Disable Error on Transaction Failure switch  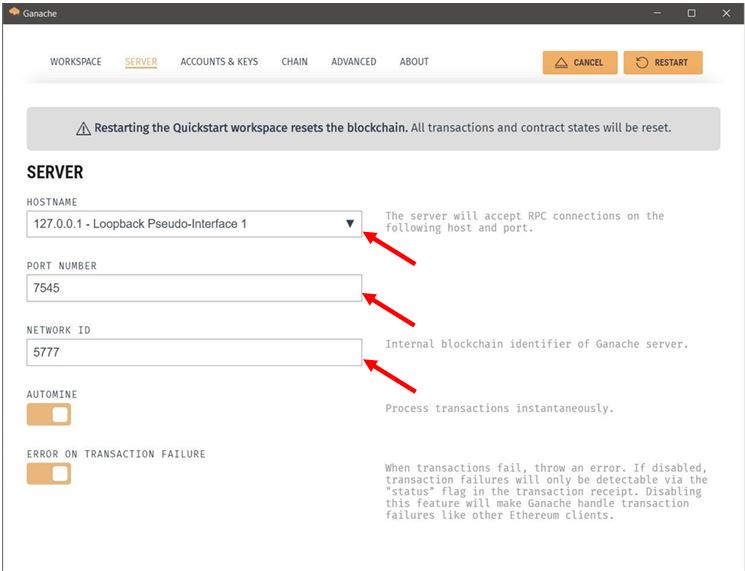[49, 473]
